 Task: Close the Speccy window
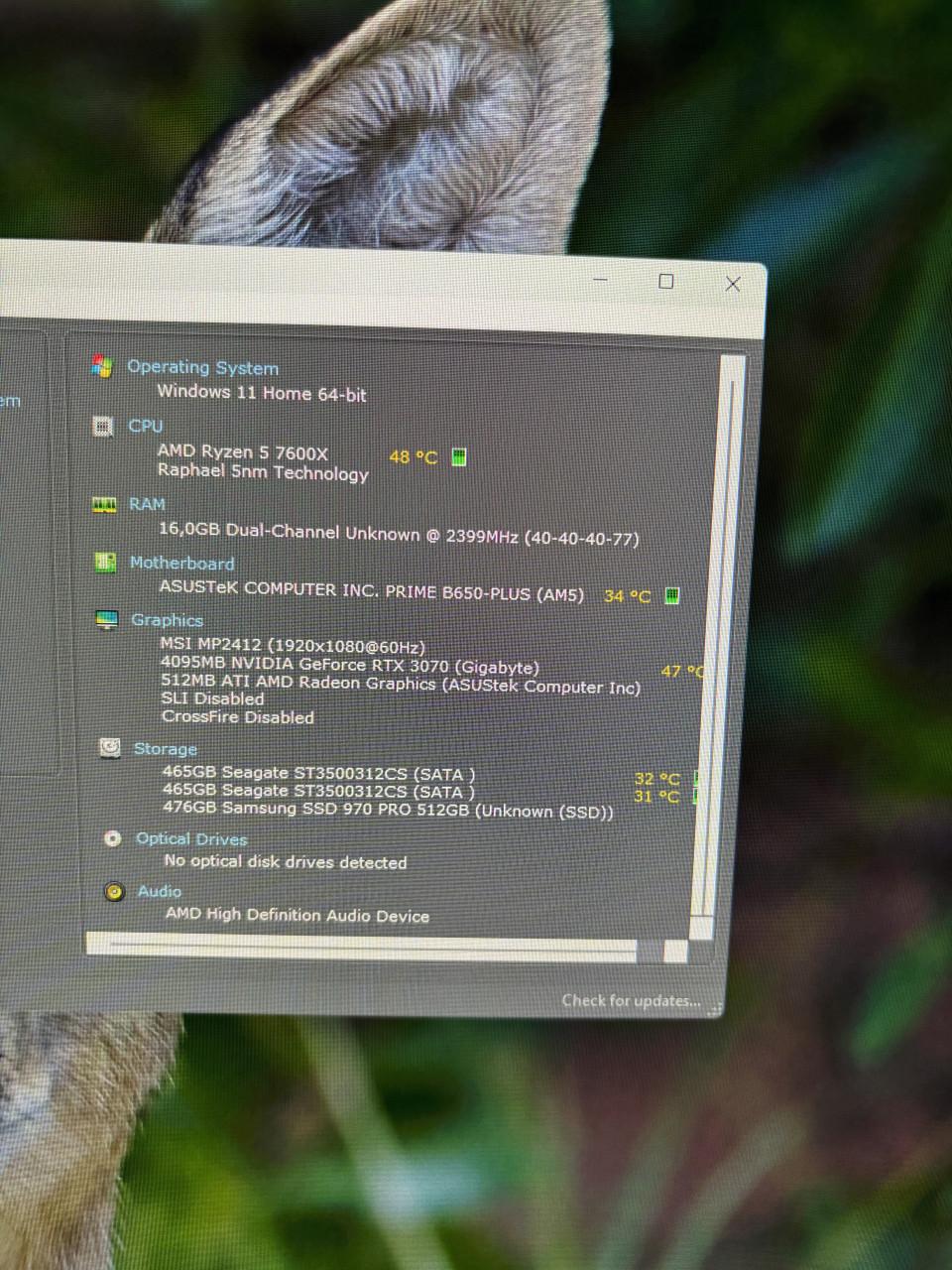(733, 284)
